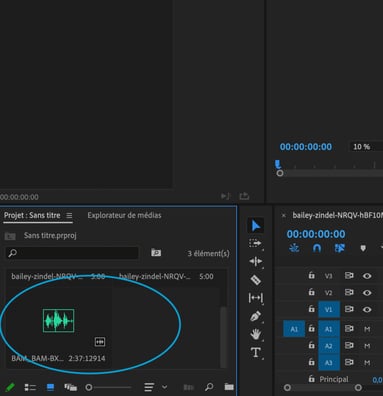Toggle A2 track targeting

[x=329, y=346]
